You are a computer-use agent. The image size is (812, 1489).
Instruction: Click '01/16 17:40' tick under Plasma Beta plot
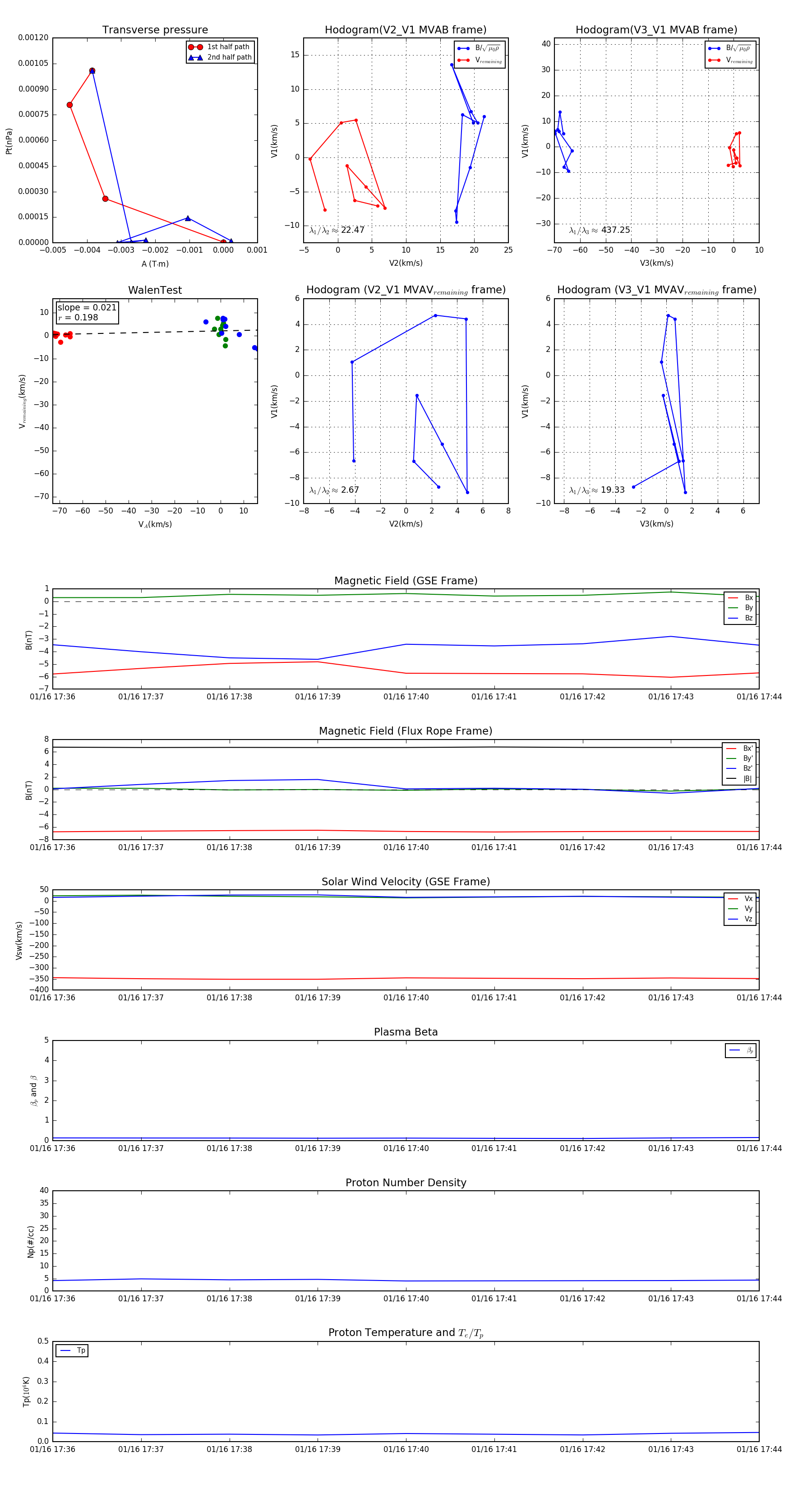(406, 1148)
